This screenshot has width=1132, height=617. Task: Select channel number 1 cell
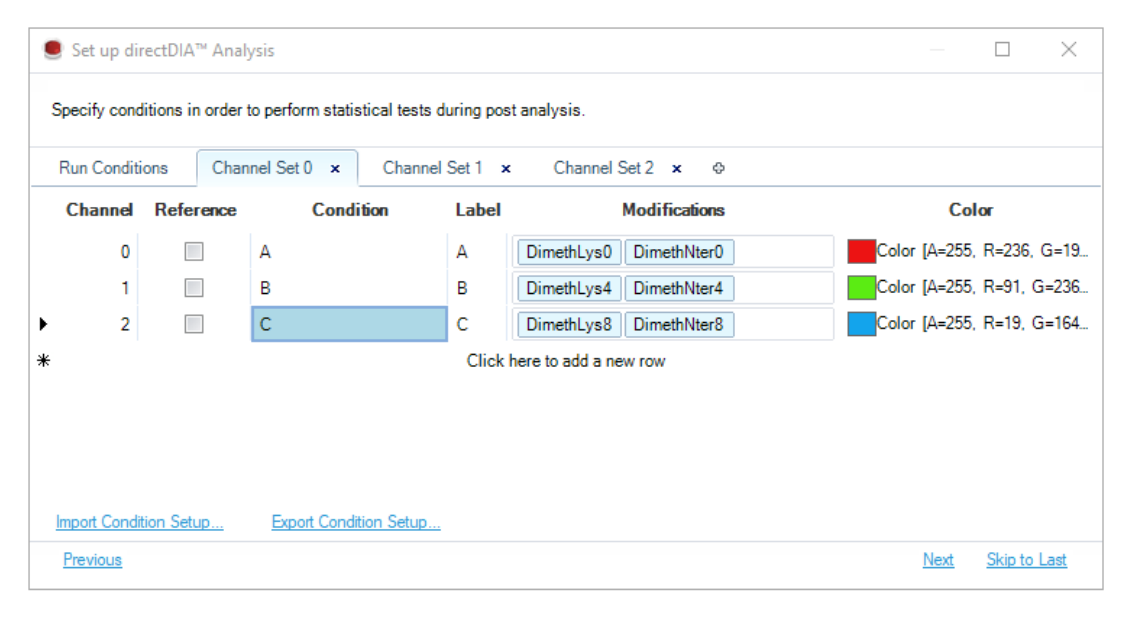pyautogui.click(x=125, y=288)
